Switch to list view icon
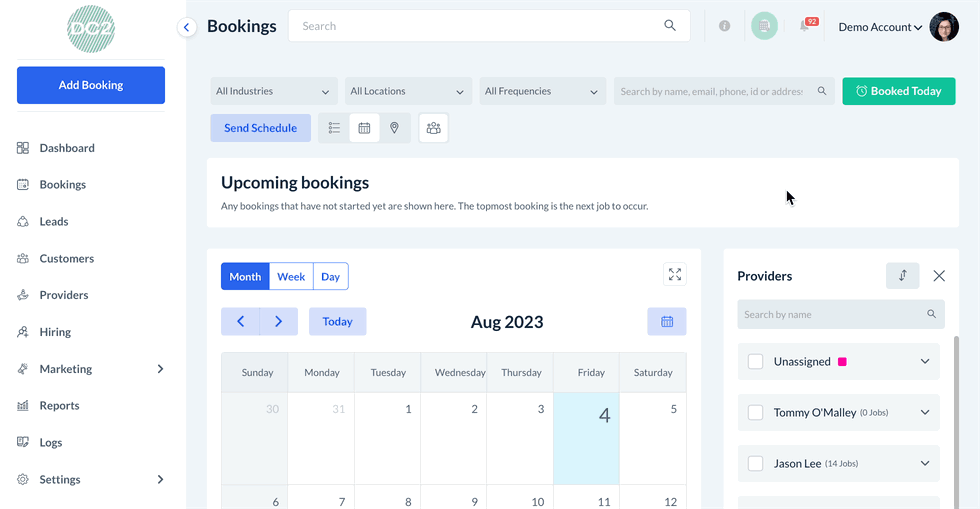Image resolution: width=980 pixels, height=509 pixels. (334, 128)
